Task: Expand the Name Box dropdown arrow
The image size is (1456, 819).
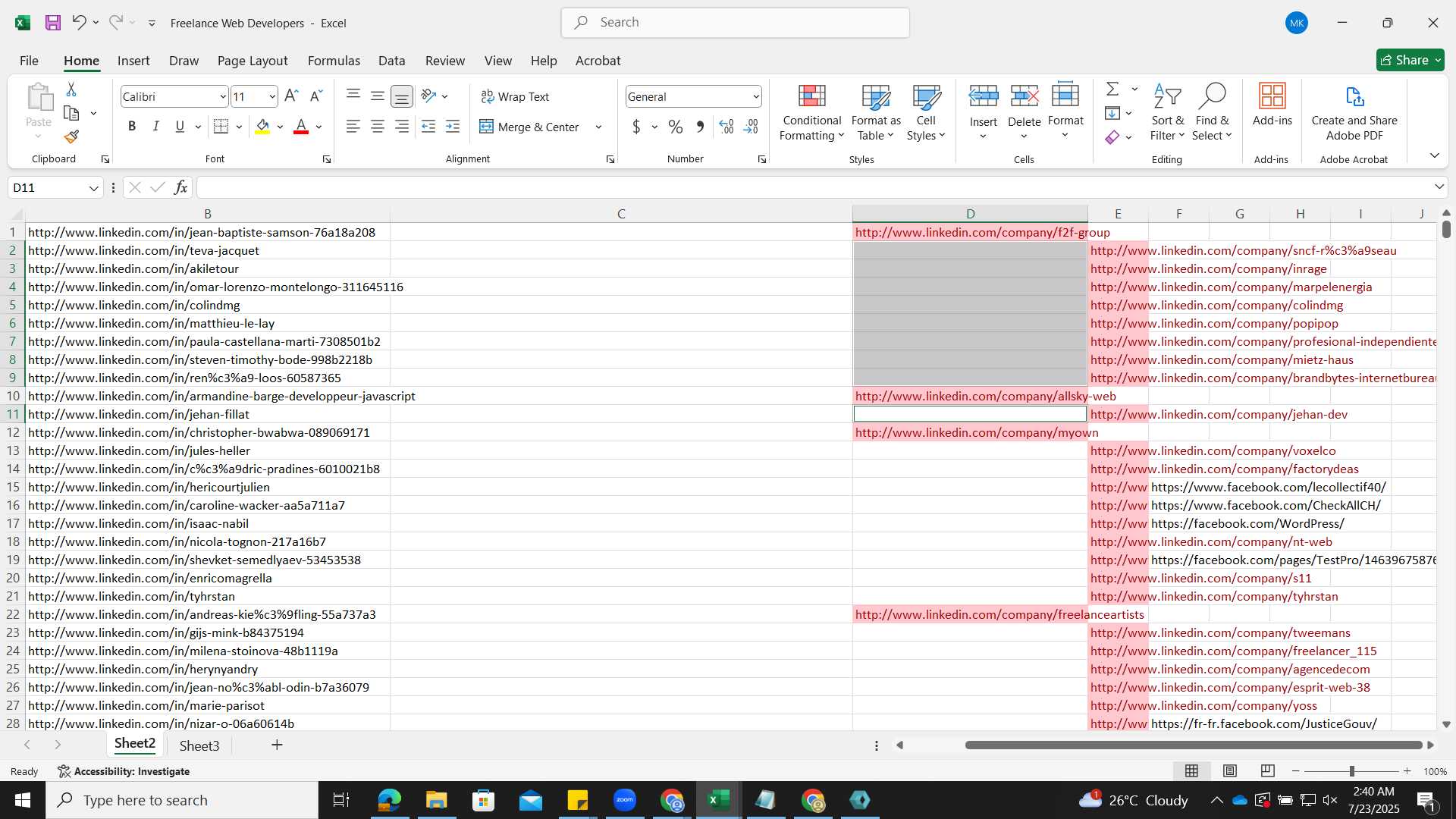Action: tap(93, 188)
